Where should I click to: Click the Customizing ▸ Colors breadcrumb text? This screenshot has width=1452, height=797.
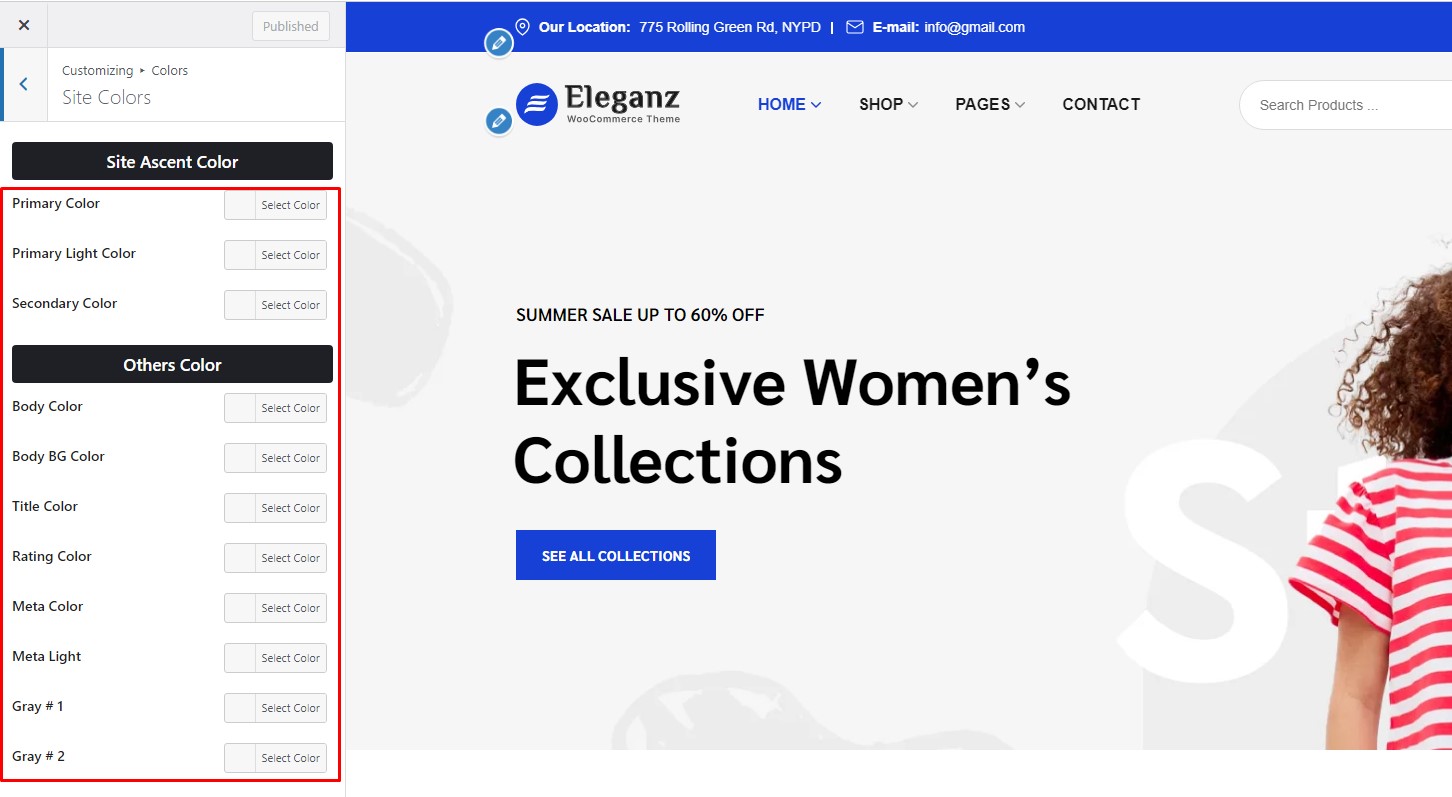pos(125,70)
